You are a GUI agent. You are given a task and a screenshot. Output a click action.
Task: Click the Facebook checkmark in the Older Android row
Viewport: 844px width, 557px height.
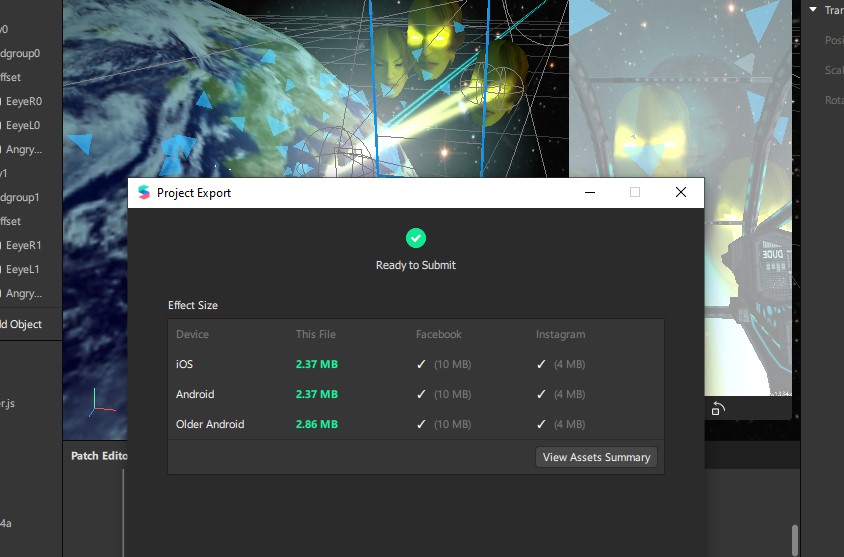(x=421, y=425)
